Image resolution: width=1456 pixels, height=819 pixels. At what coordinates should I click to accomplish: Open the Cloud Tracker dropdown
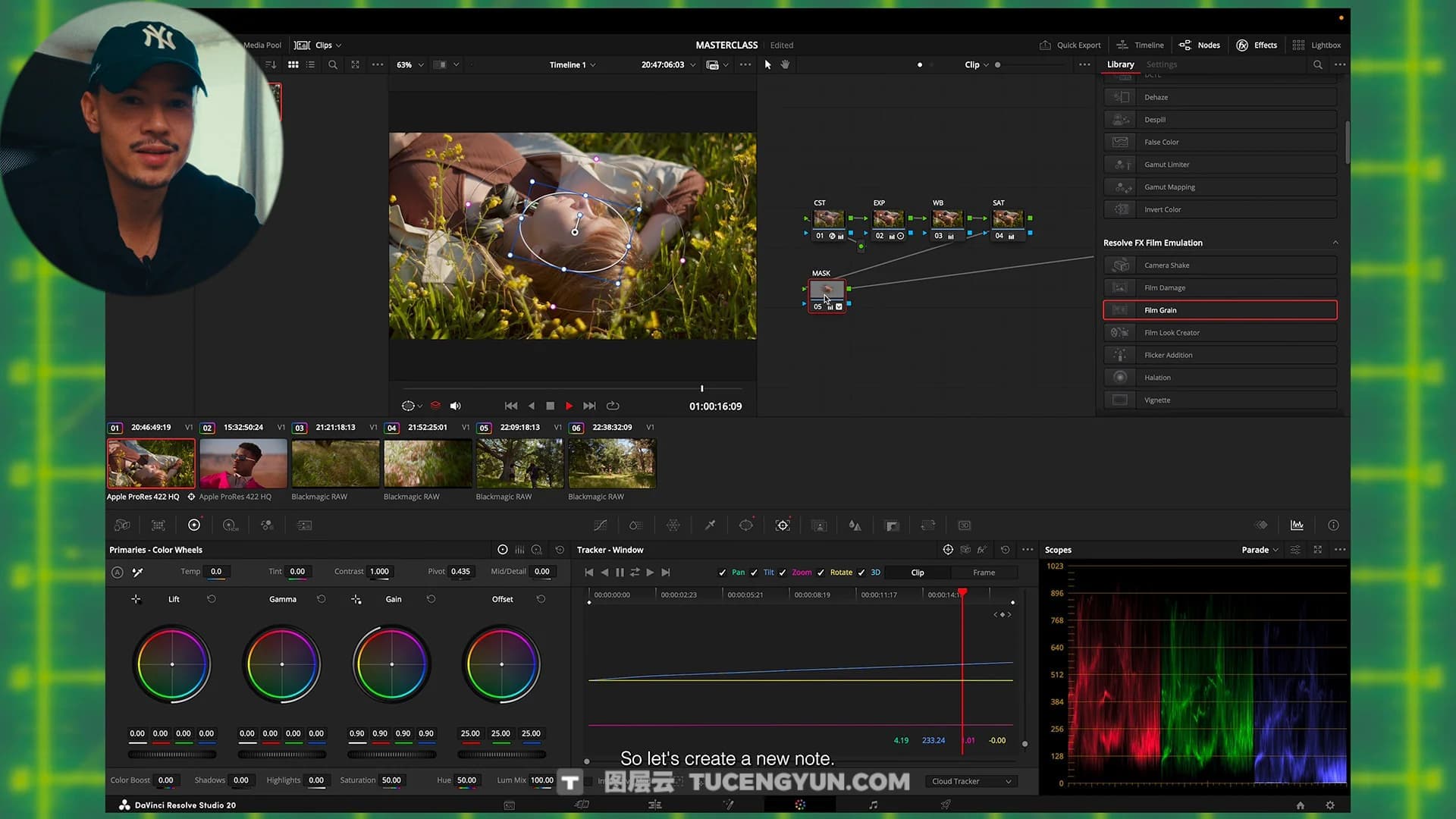click(971, 781)
